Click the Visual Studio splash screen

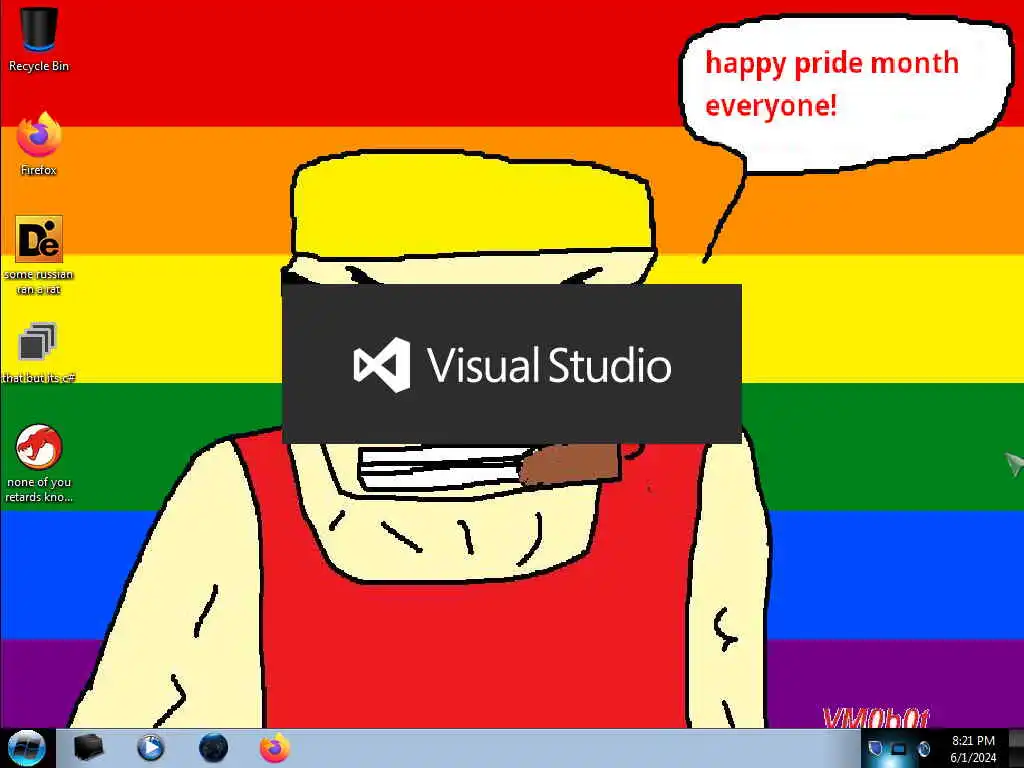coord(512,364)
